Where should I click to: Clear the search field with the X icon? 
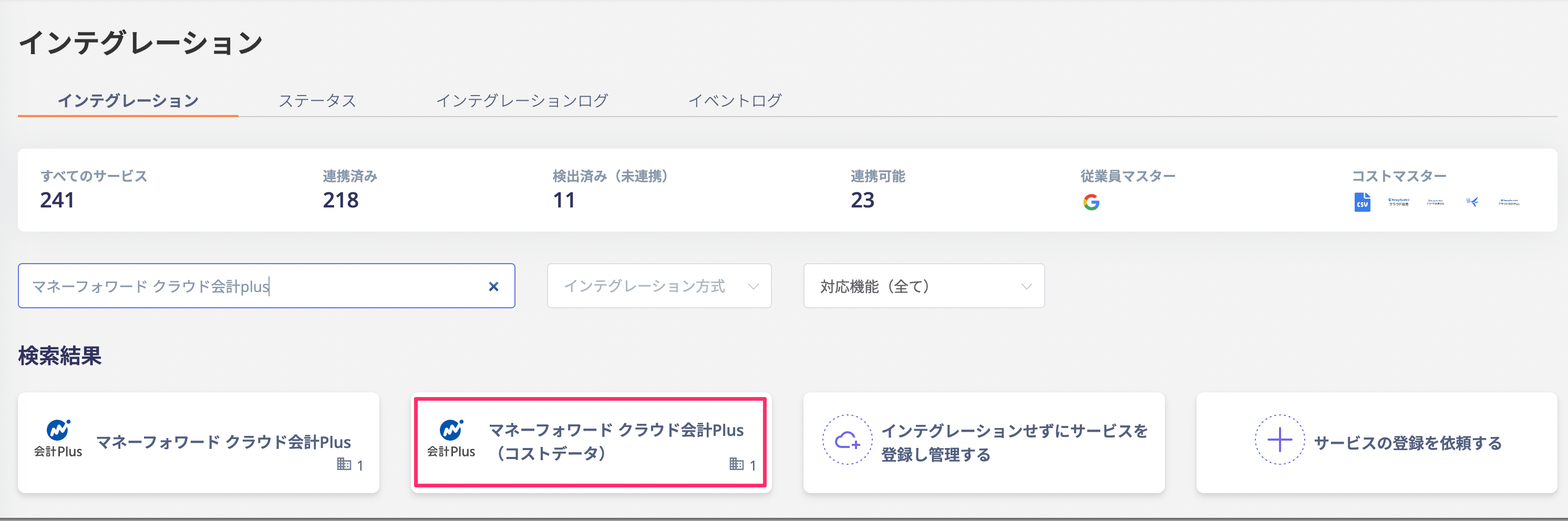pyautogui.click(x=493, y=286)
